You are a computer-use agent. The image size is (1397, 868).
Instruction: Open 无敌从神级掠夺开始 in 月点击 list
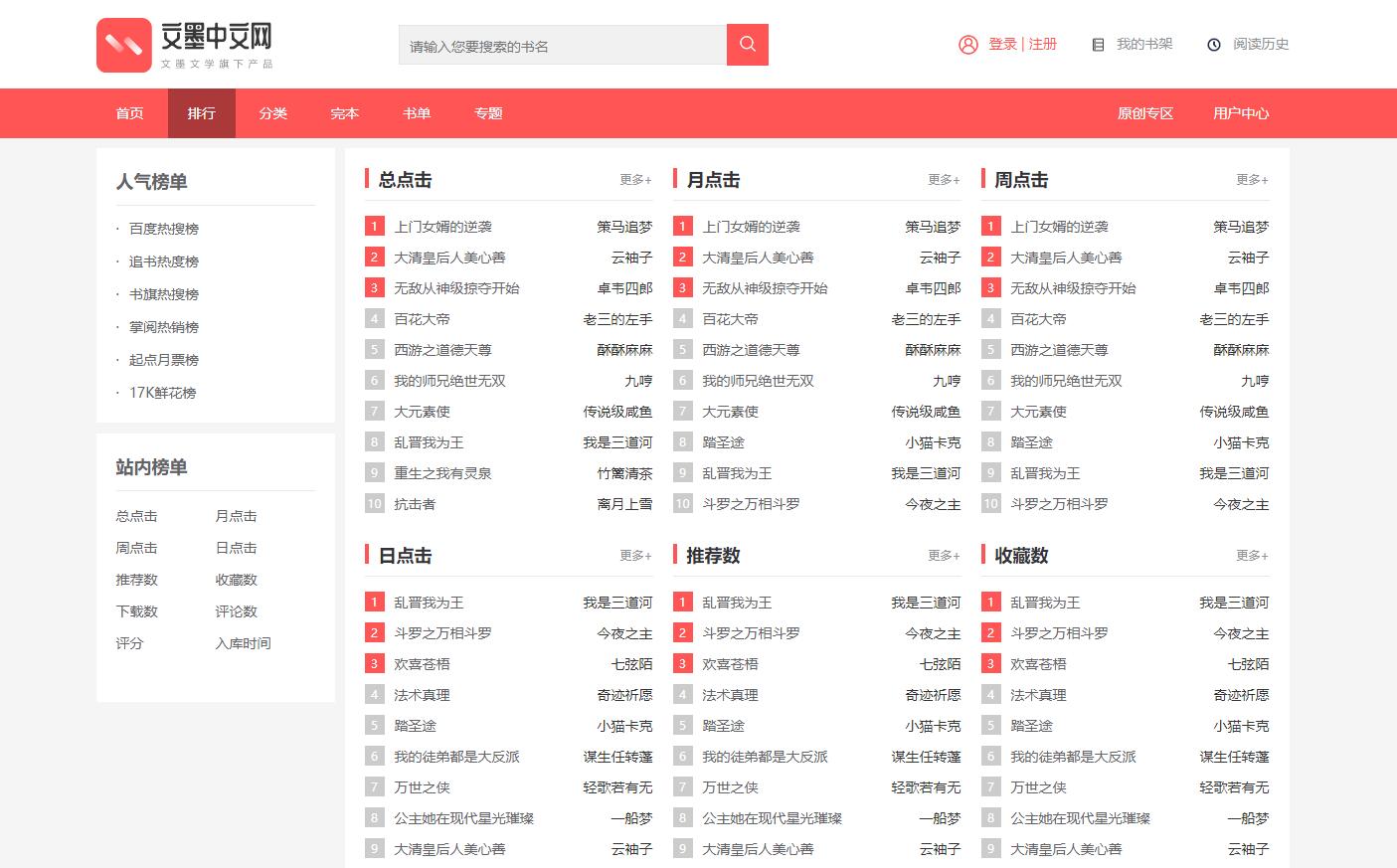765,288
